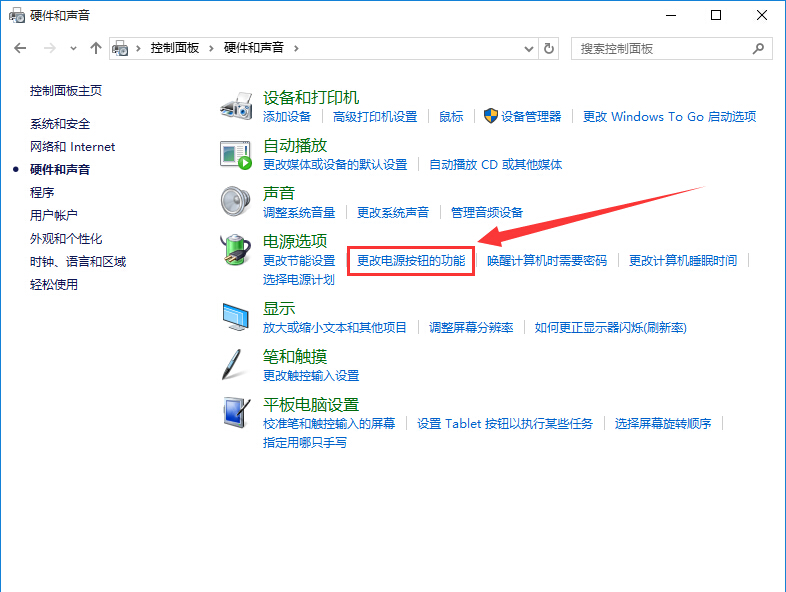Image resolution: width=786 pixels, height=592 pixels.
Task: Click the 设备管理器 link
Action: pyautogui.click(x=531, y=117)
